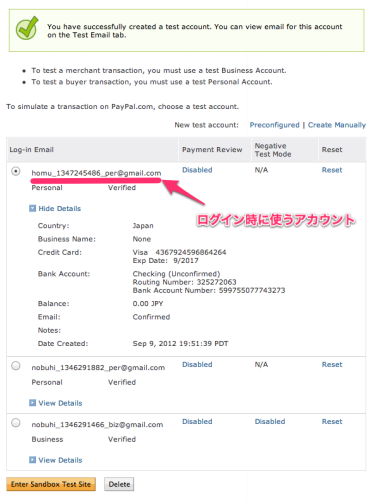Reset the nobuhi_1346291882_per account
The height and width of the screenshot is (500, 370).
[332, 365]
